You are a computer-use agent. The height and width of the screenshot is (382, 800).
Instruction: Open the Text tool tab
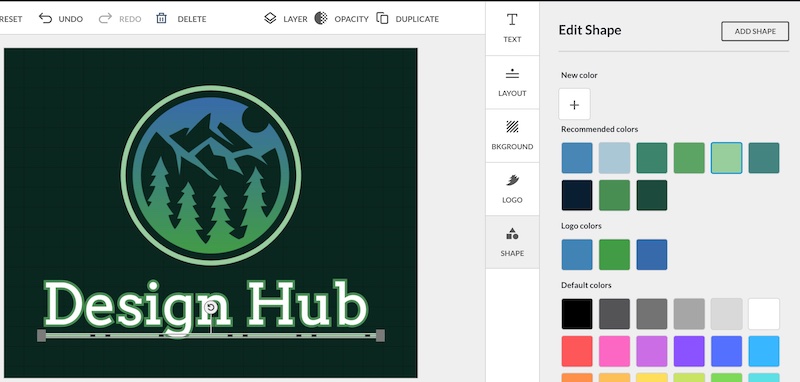tap(512, 28)
